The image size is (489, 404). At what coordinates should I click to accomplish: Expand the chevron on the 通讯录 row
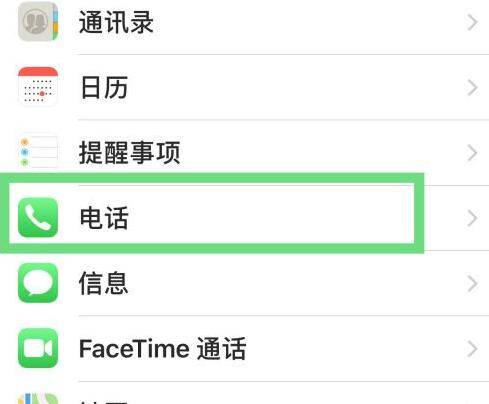(472, 23)
